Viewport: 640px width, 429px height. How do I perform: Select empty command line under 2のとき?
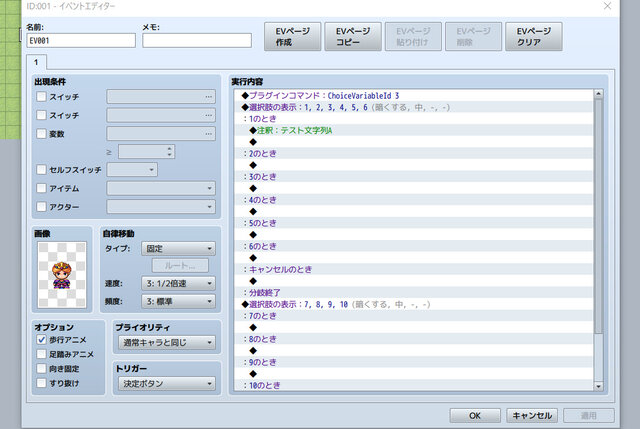click(414, 165)
